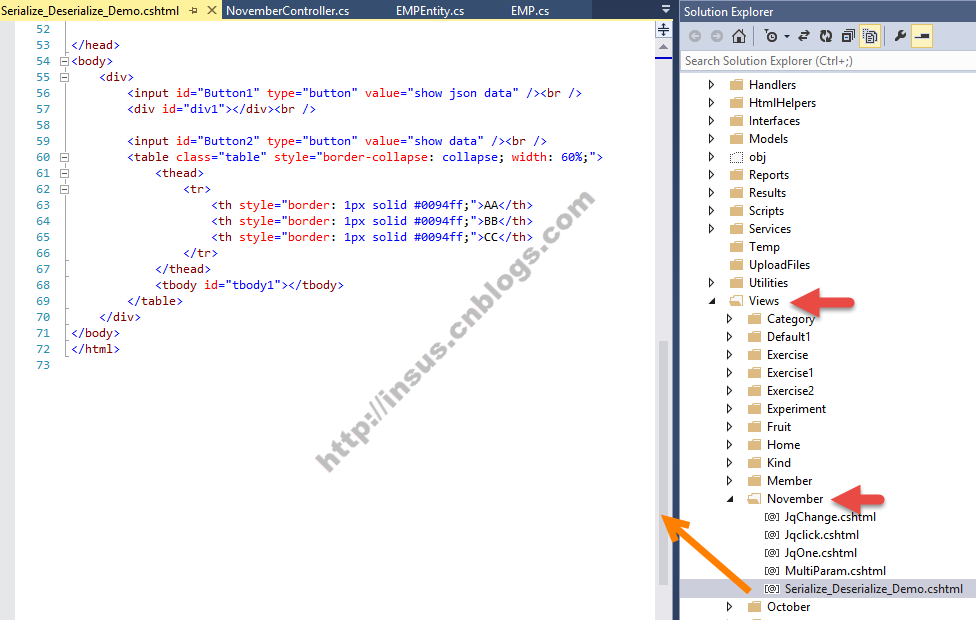976x620 pixels.
Task: Expand the Interfaces folder node
Action: tap(711, 121)
